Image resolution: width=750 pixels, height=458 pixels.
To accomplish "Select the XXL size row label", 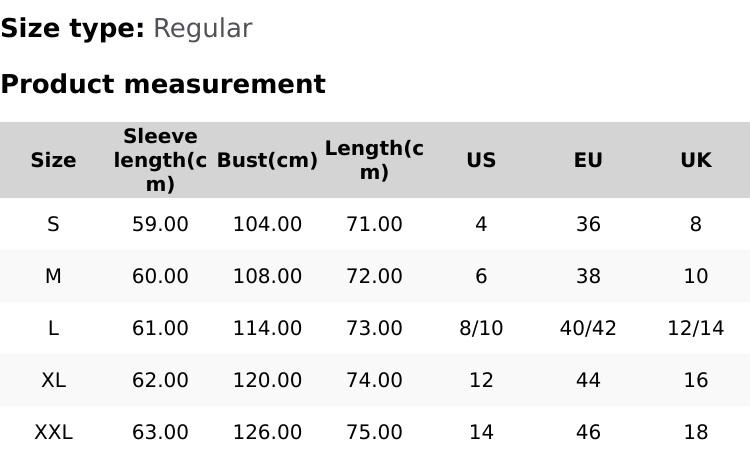I will click(53, 432).
